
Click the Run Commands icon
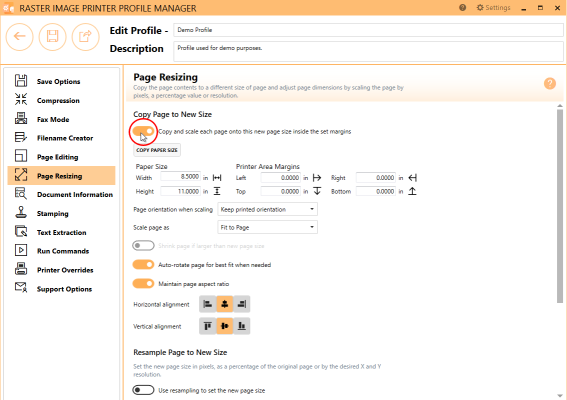point(21,250)
